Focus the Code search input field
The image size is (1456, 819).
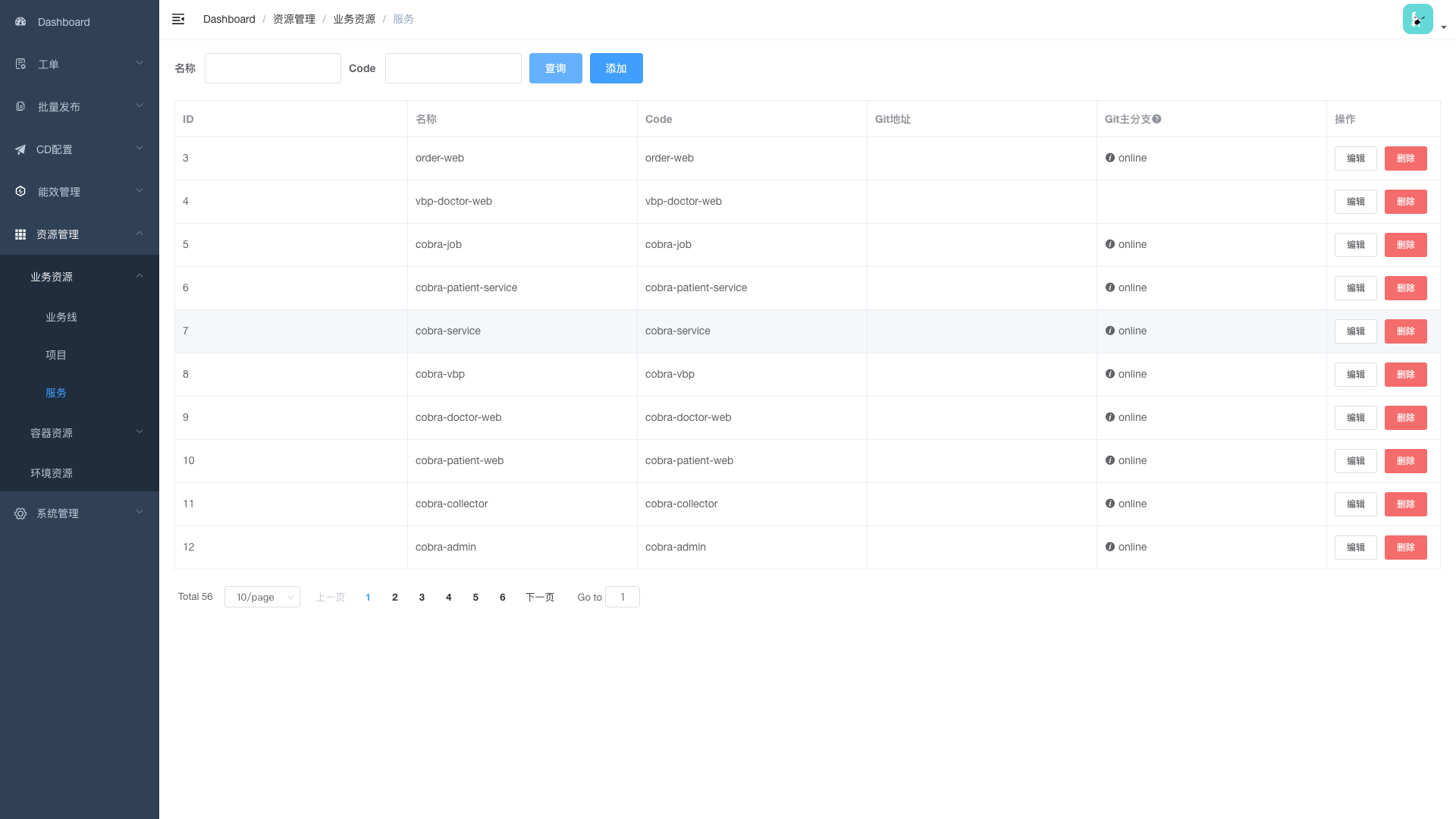coord(453,68)
